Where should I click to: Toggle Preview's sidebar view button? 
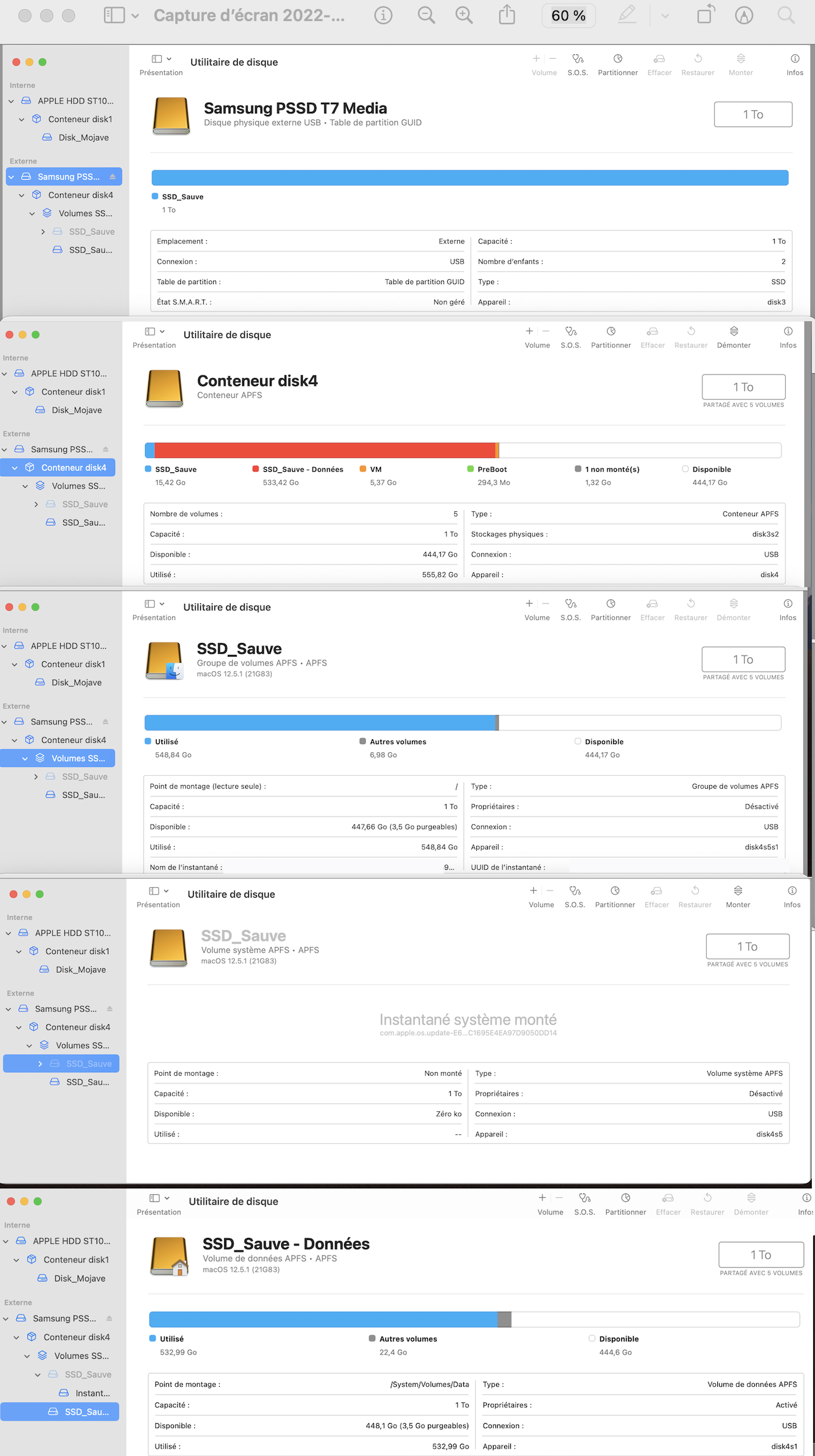[114, 15]
